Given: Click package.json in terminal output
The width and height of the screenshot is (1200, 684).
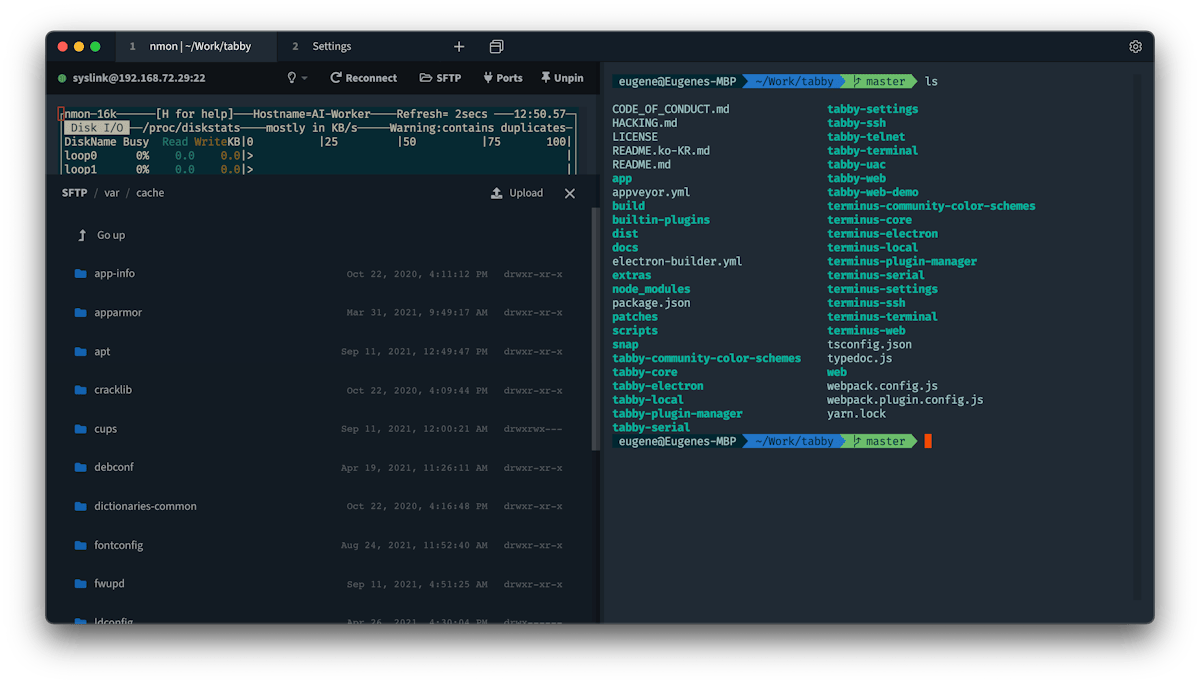Looking at the screenshot, I should (x=651, y=303).
